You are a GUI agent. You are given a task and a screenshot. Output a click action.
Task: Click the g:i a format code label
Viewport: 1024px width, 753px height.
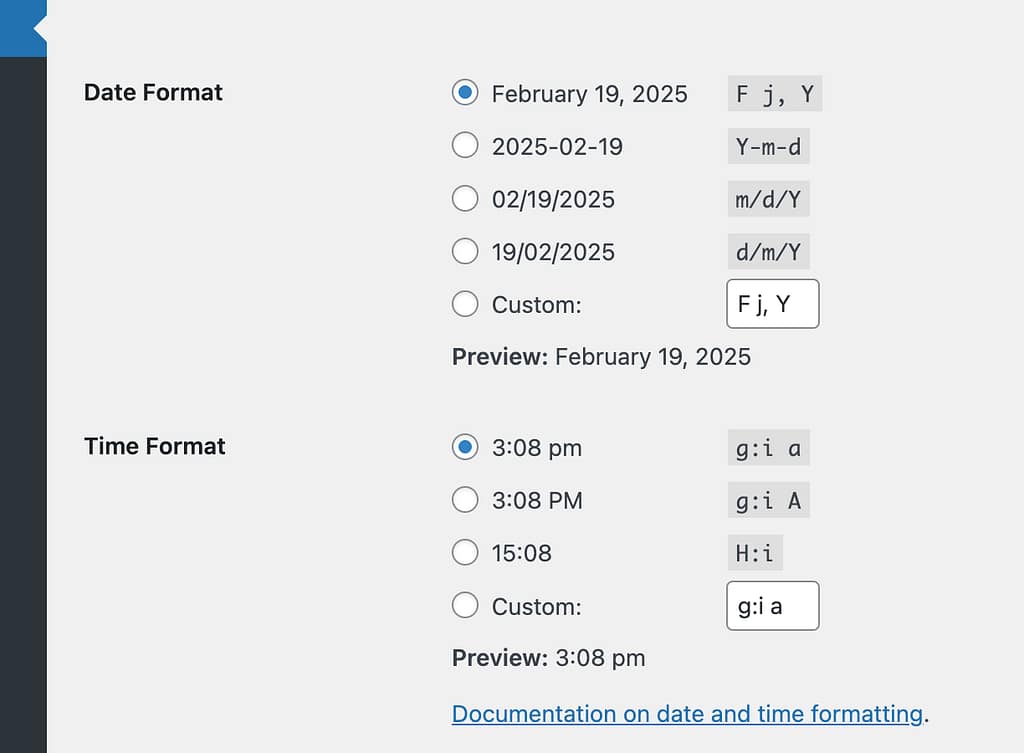[x=768, y=448]
